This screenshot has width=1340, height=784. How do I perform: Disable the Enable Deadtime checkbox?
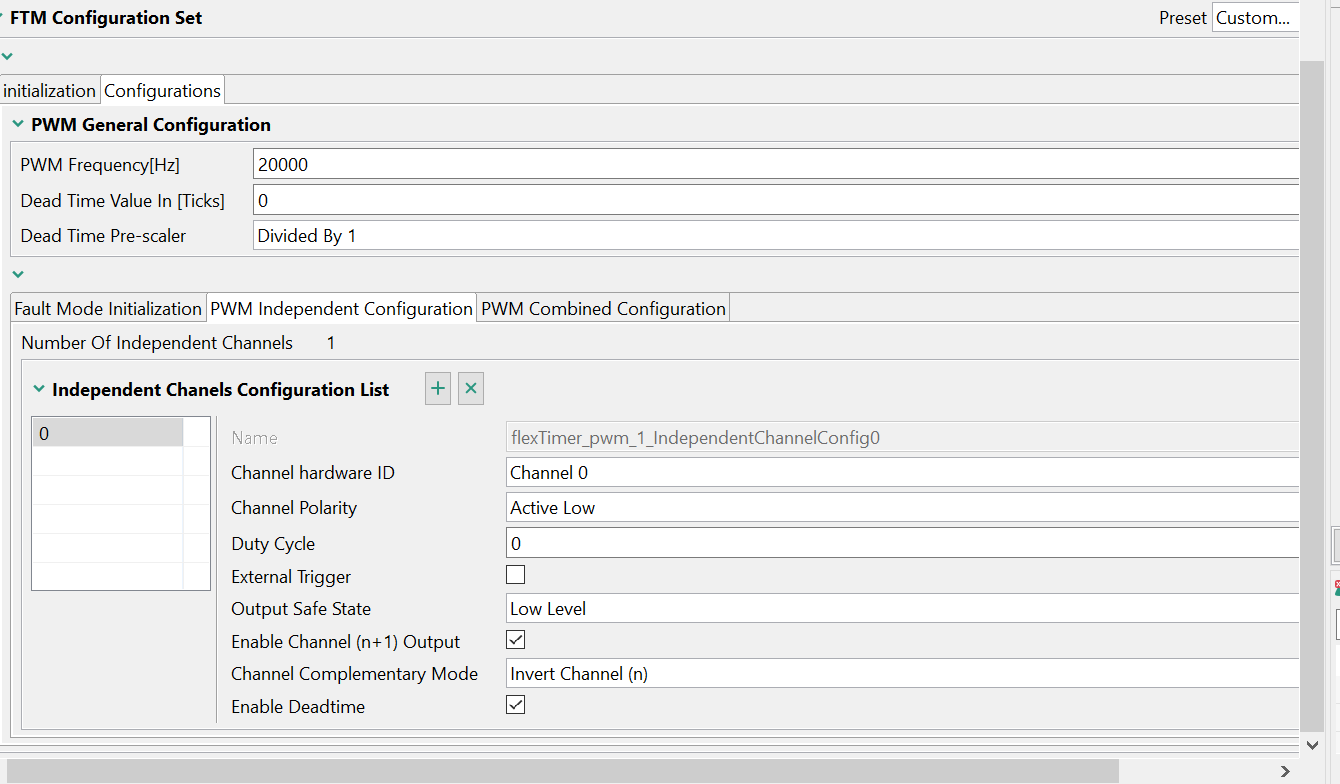pyautogui.click(x=516, y=705)
